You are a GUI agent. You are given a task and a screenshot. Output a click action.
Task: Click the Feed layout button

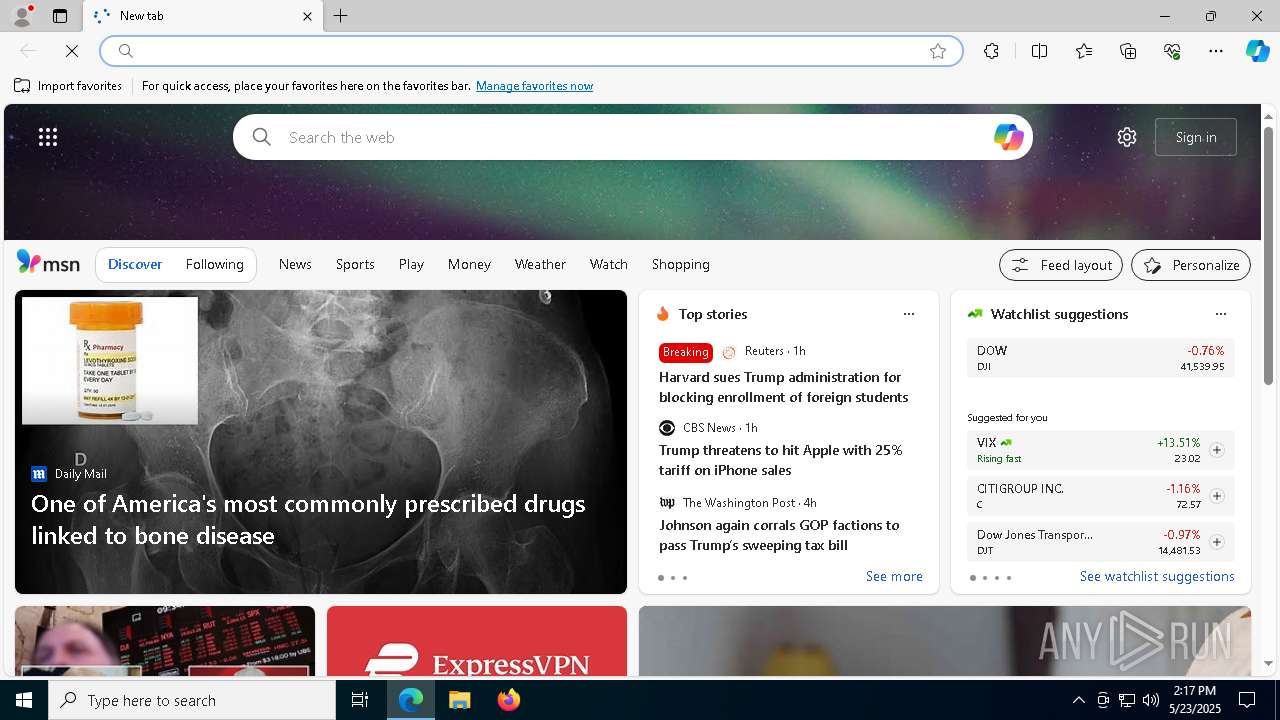[x=1061, y=265]
